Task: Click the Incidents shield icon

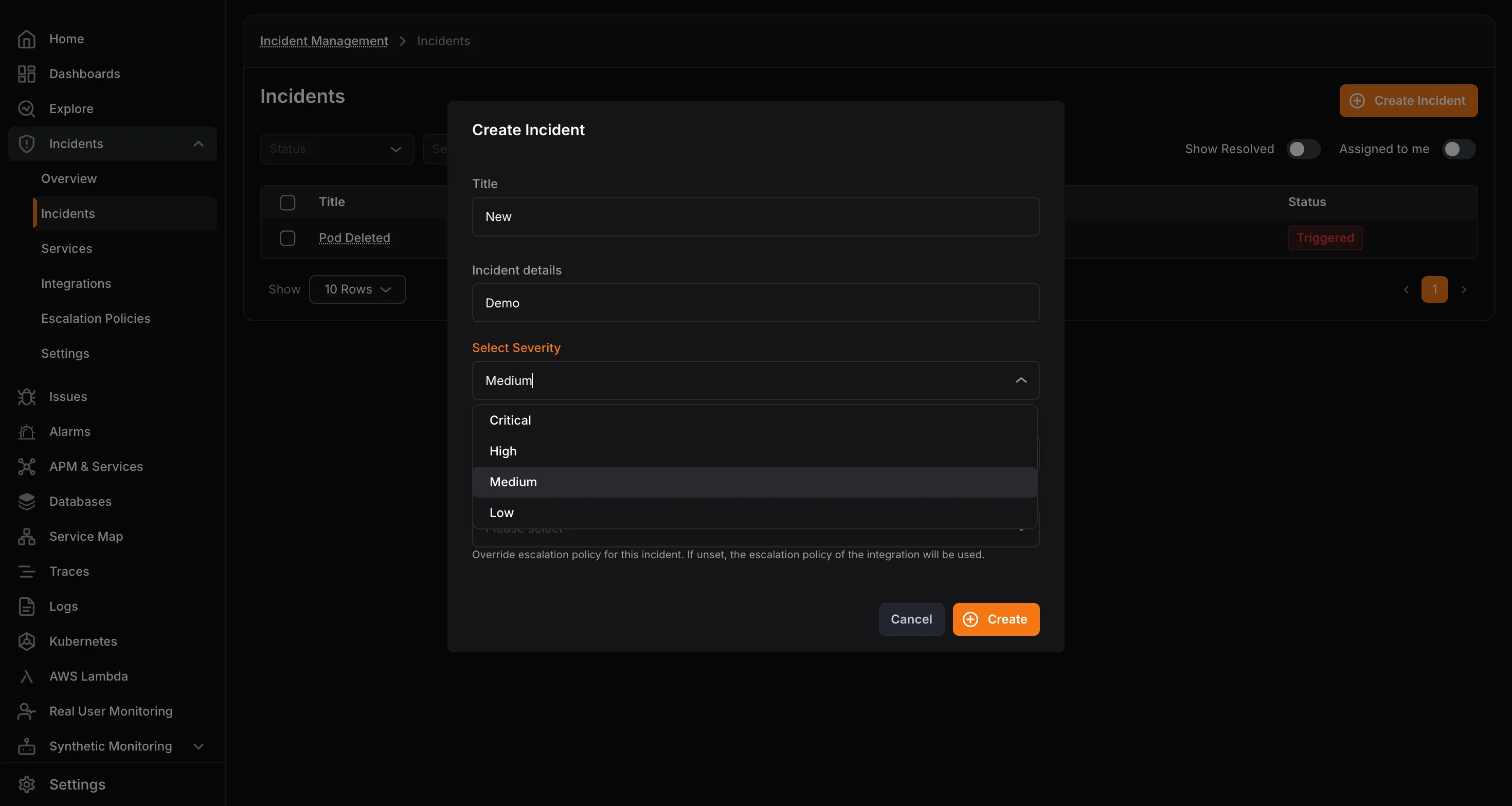Action: [x=26, y=144]
